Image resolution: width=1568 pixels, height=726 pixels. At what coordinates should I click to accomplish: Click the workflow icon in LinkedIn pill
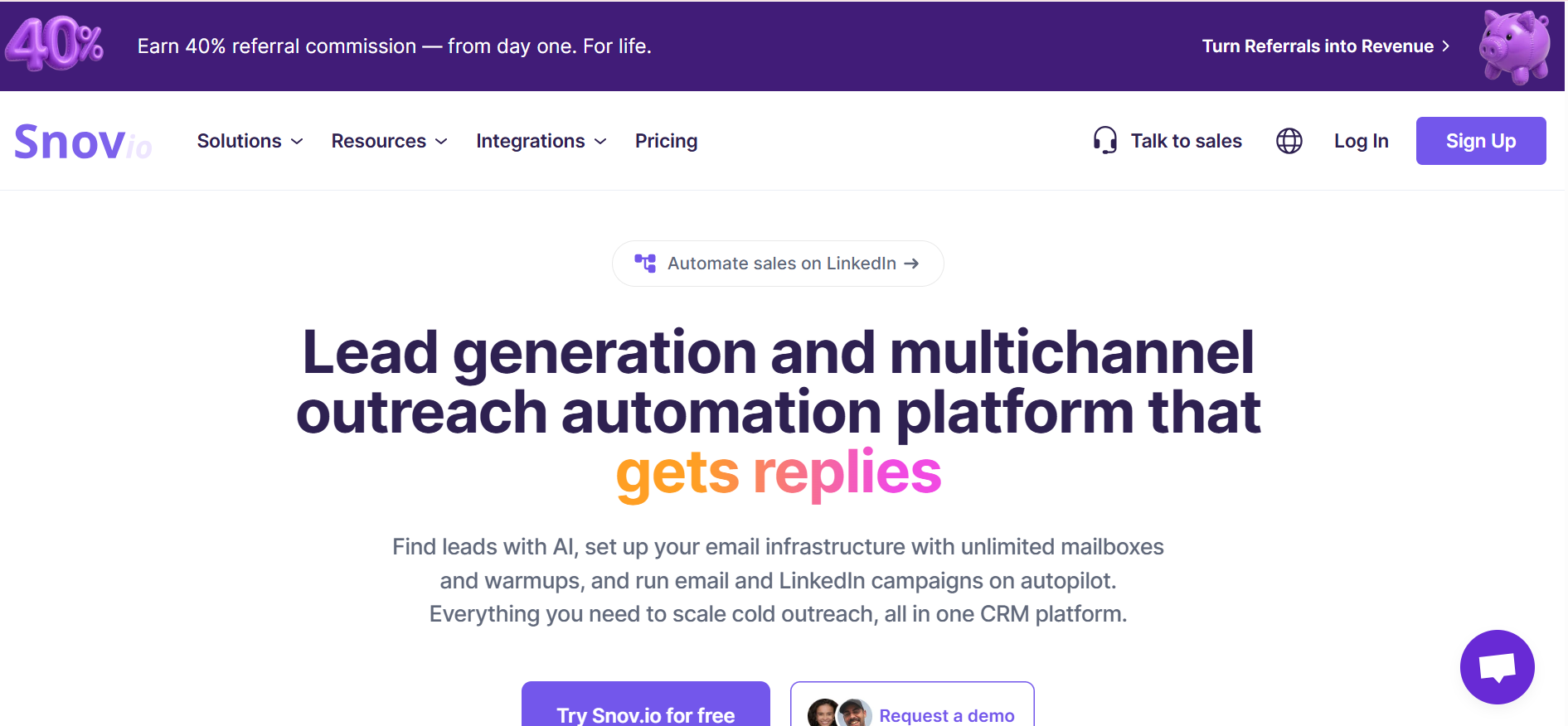[x=645, y=264]
